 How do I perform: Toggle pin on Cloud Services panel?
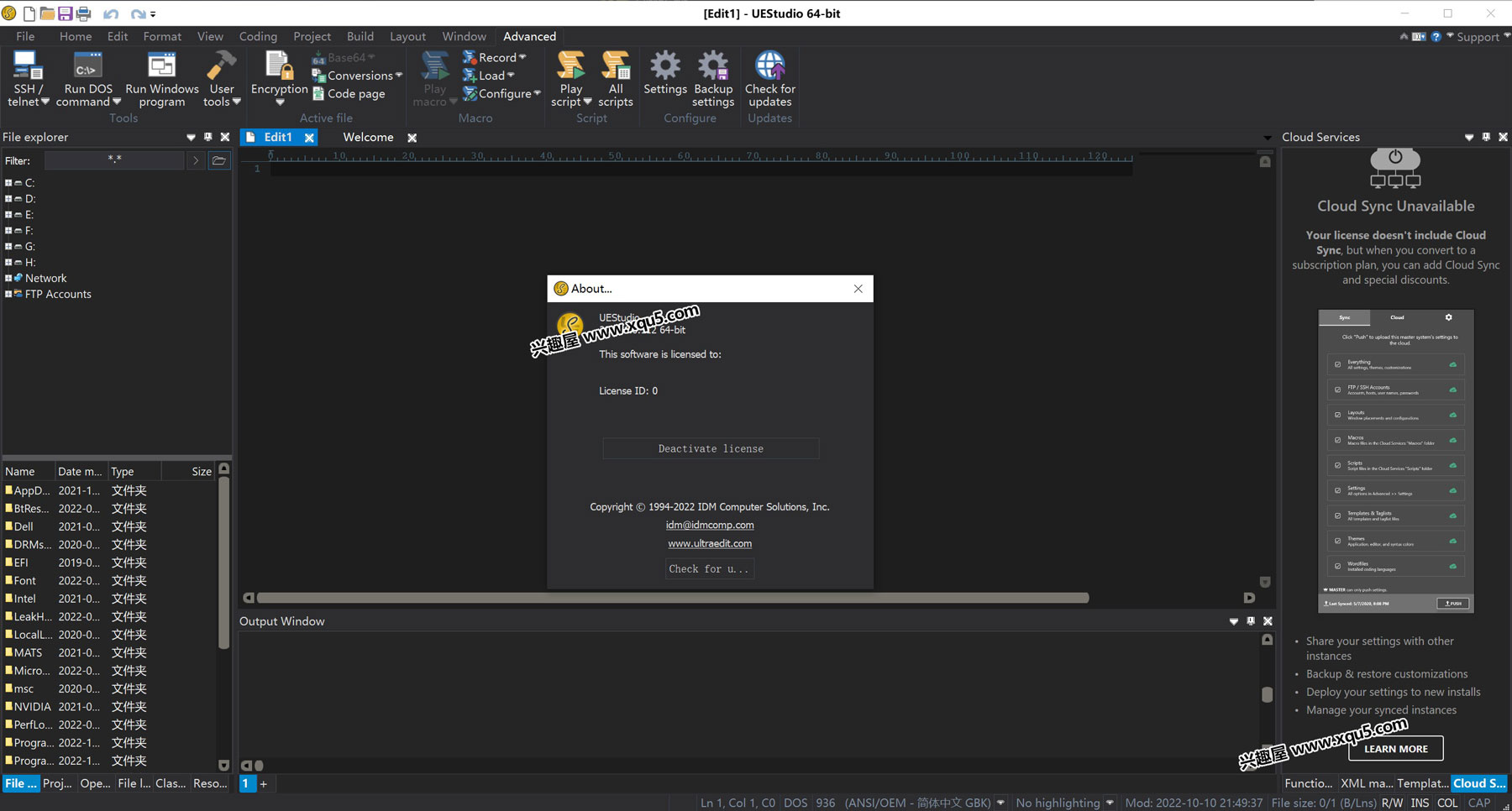tap(1486, 137)
